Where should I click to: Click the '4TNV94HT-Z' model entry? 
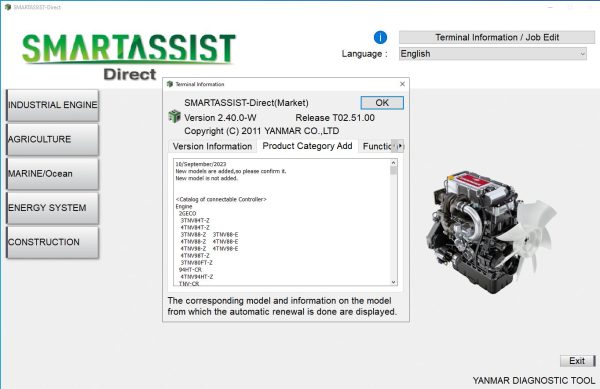(197, 277)
